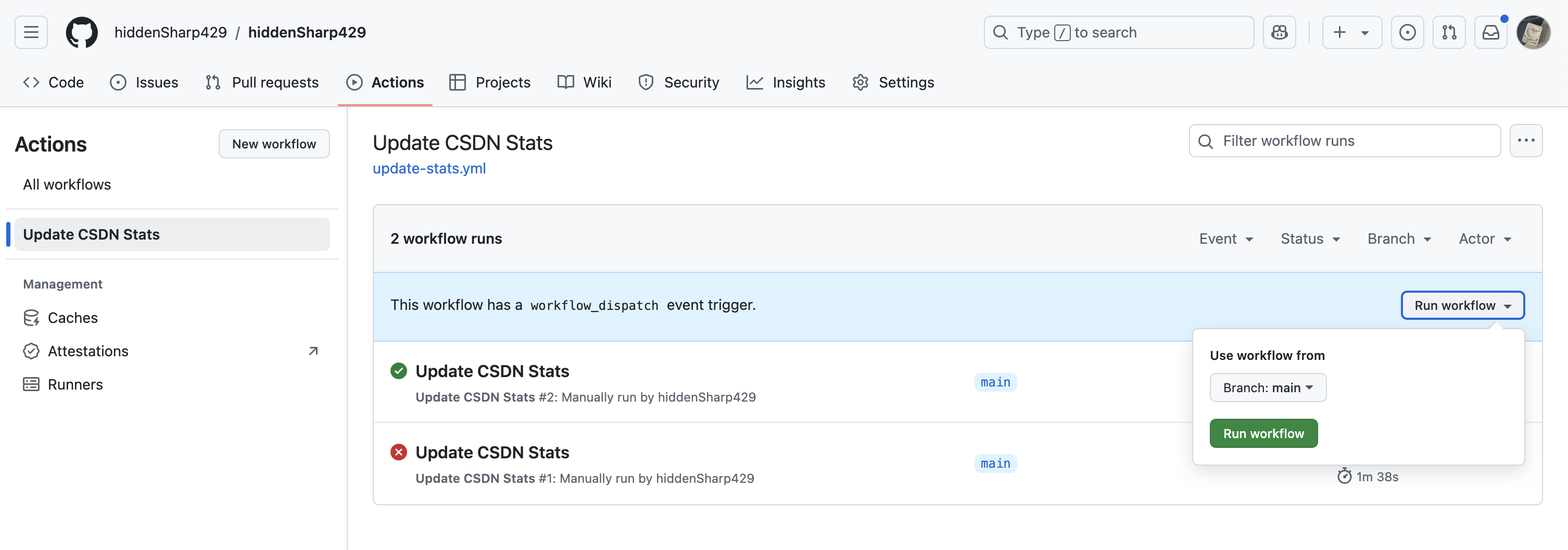1568x550 pixels.
Task: Click green success check icon on run #2
Action: coord(399,370)
